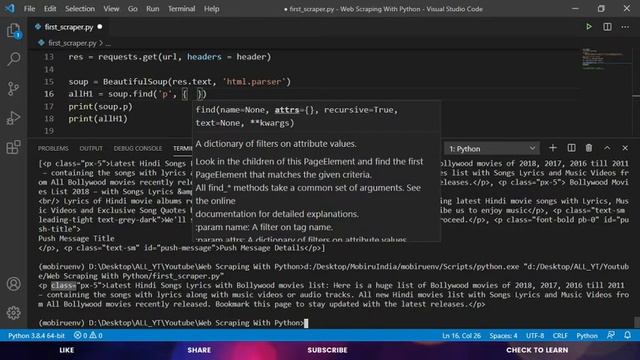The height and width of the screenshot is (360, 640).
Task: Open the Manage gear menu
Action: pos(13,313)
